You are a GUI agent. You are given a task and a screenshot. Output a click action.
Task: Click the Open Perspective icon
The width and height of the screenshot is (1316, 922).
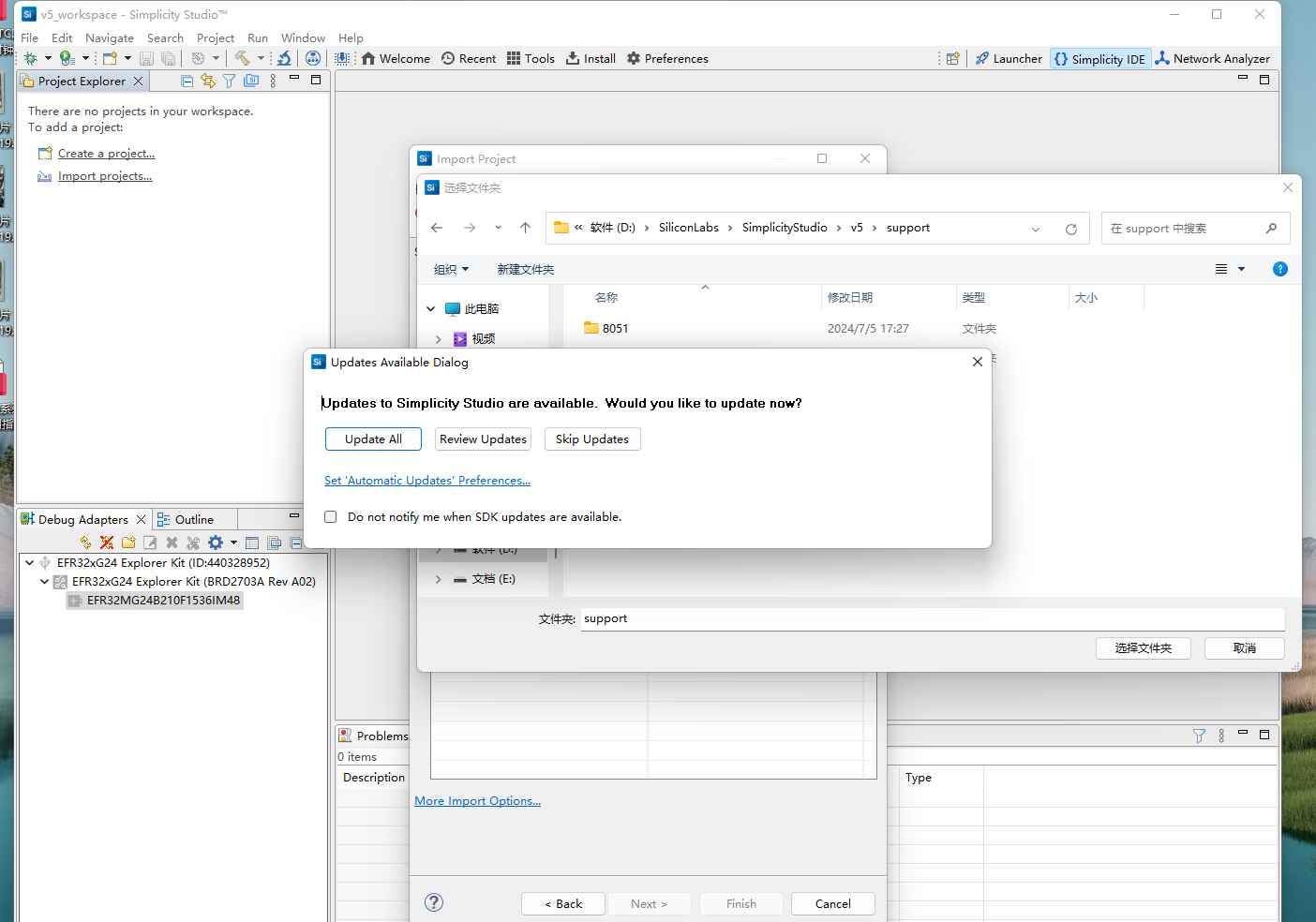pyautogui.click(x=952, y=58)
